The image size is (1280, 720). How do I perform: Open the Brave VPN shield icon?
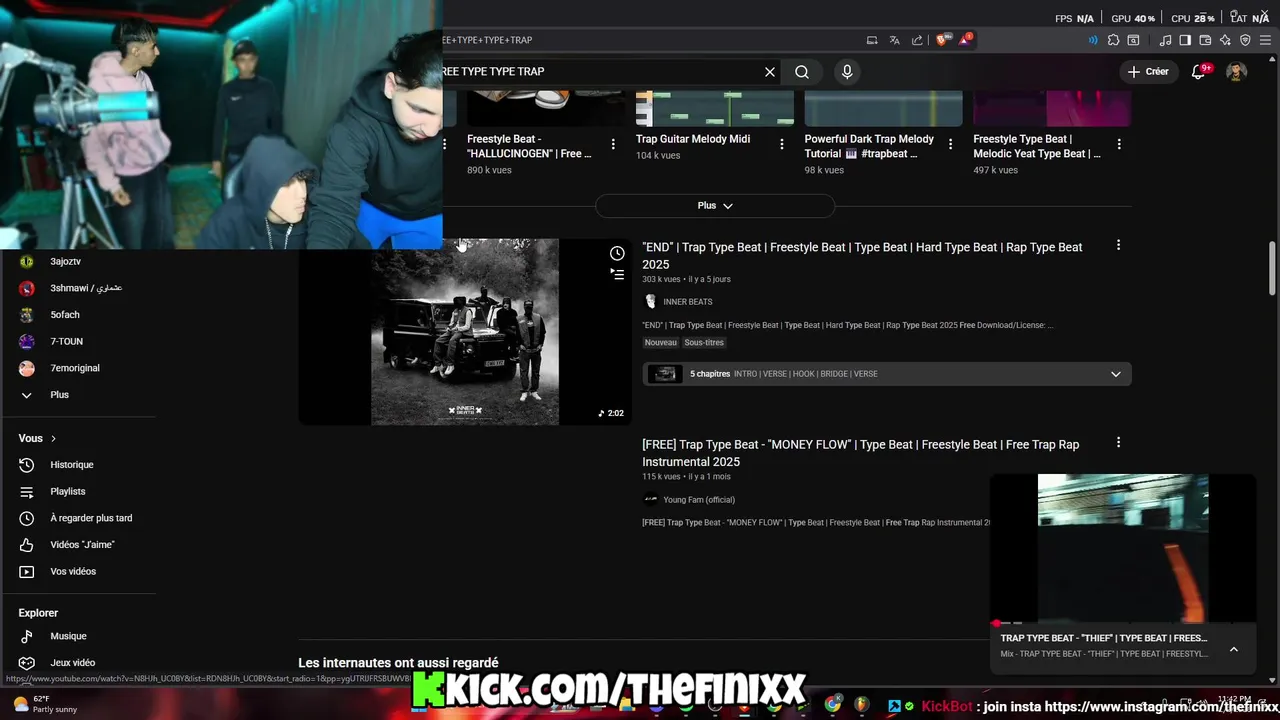(x=1245, y=40)
